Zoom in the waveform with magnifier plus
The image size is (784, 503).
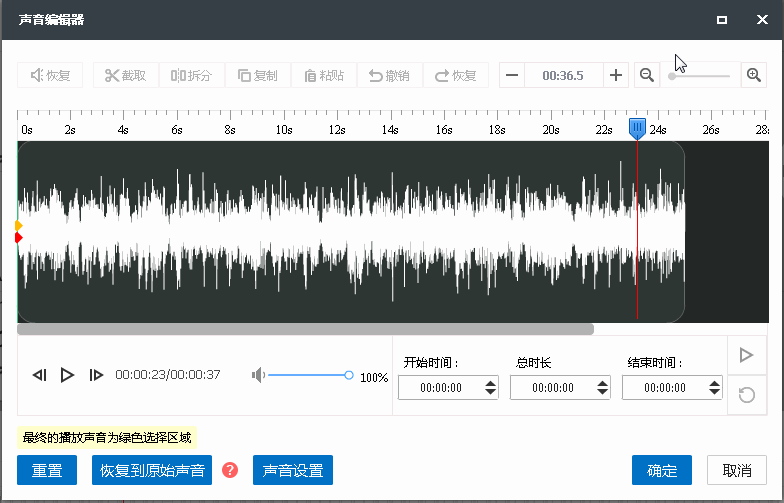pyautogui.click(x=754, y=76)
